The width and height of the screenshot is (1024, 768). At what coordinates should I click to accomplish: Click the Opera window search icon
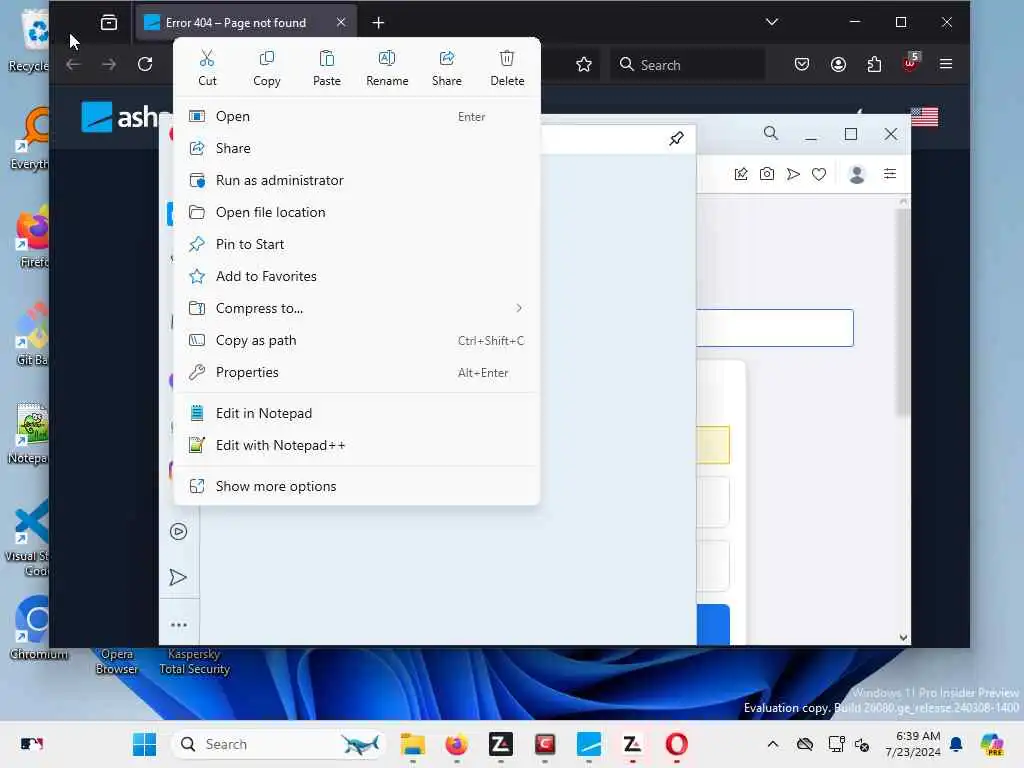click(771, 134)
